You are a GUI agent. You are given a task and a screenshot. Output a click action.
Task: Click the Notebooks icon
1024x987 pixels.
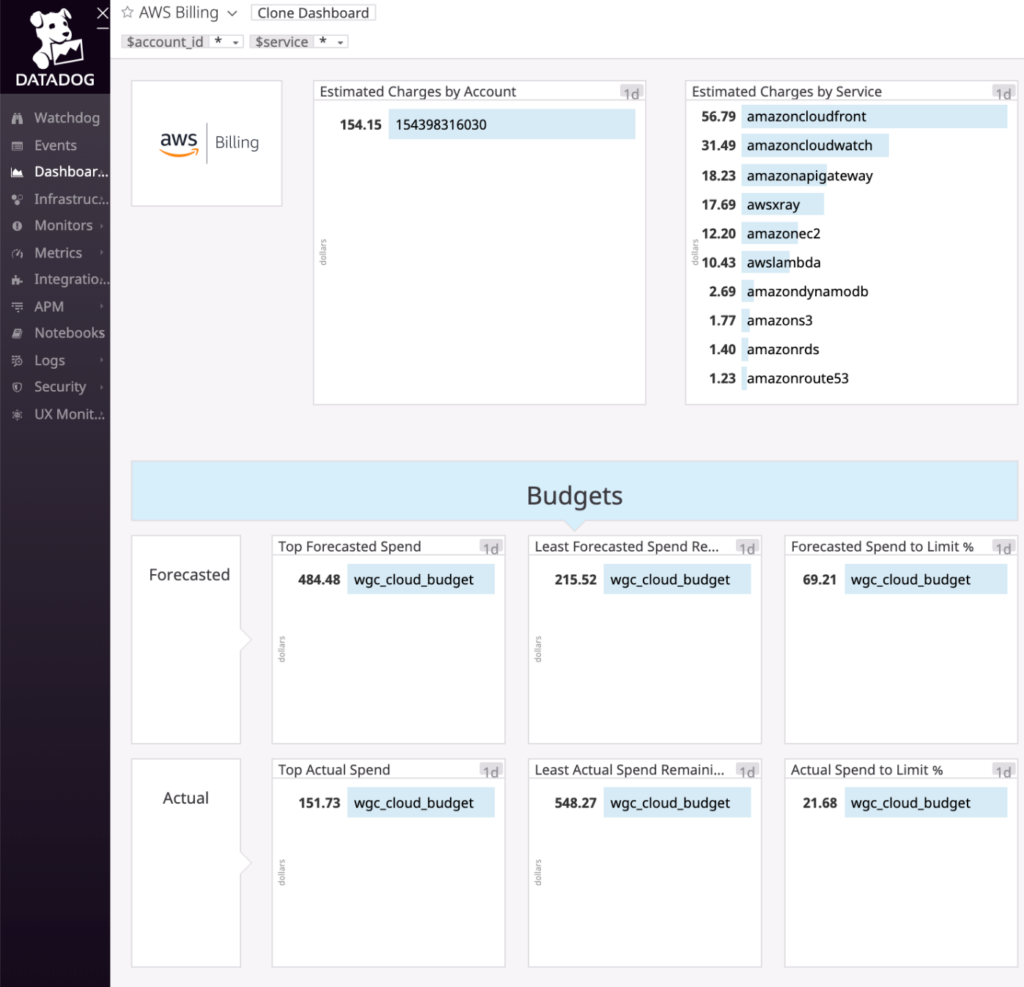point(17,333)
